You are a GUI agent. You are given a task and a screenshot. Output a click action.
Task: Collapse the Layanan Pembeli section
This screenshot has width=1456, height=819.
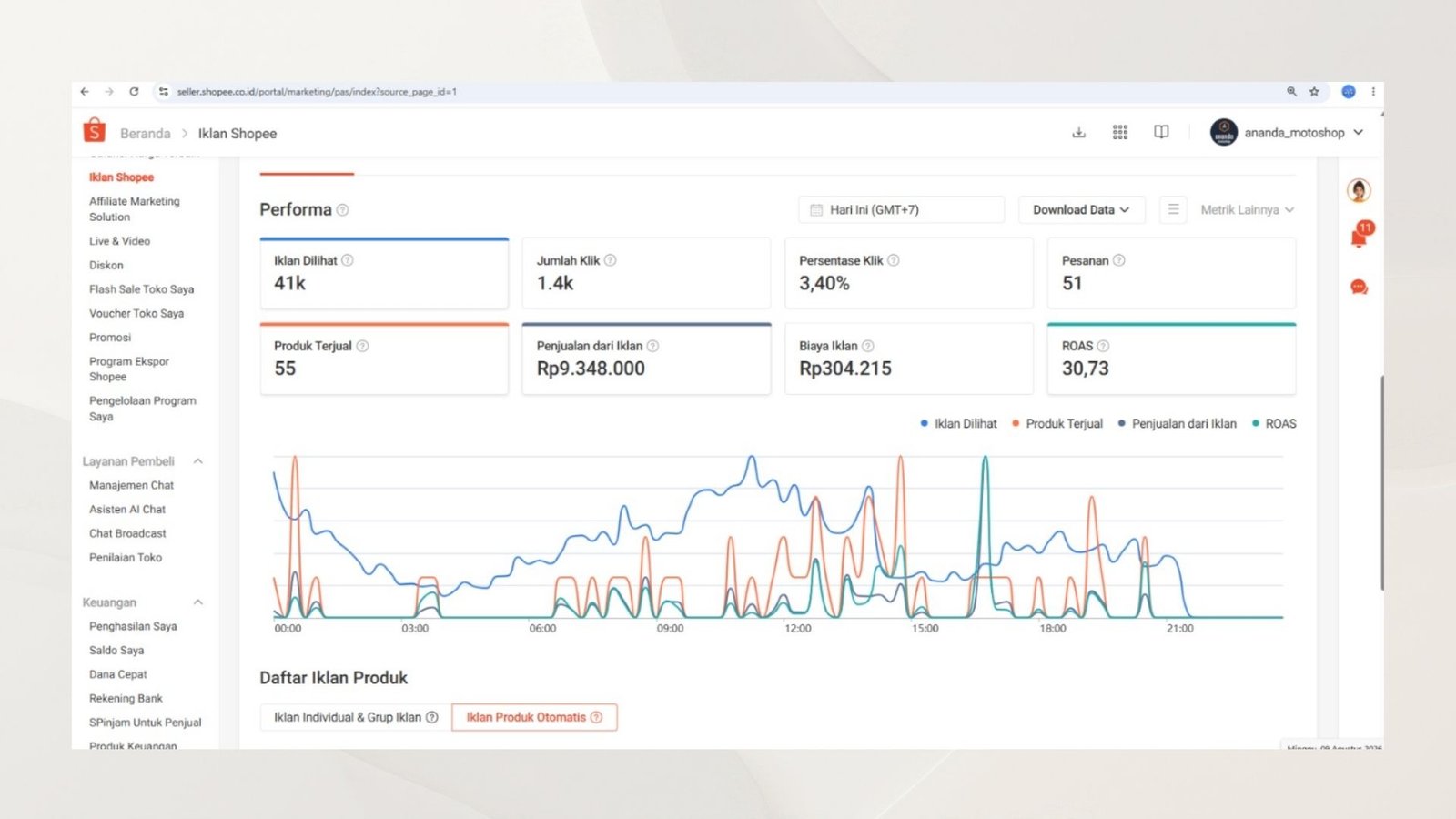[x=198, y=461]
